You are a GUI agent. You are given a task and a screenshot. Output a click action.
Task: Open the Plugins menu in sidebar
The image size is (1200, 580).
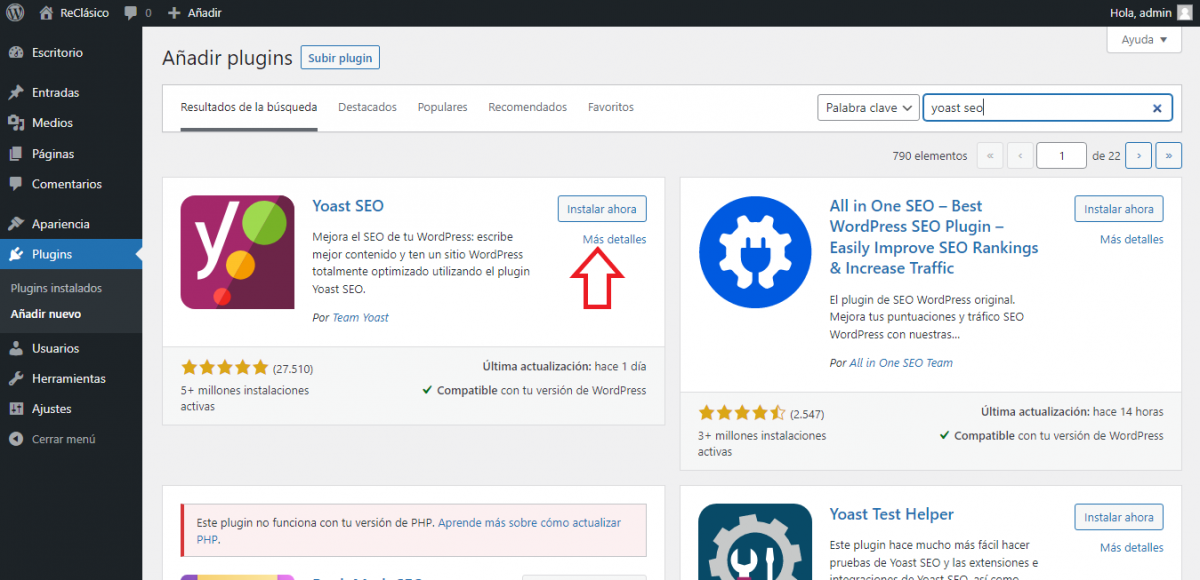52,254
